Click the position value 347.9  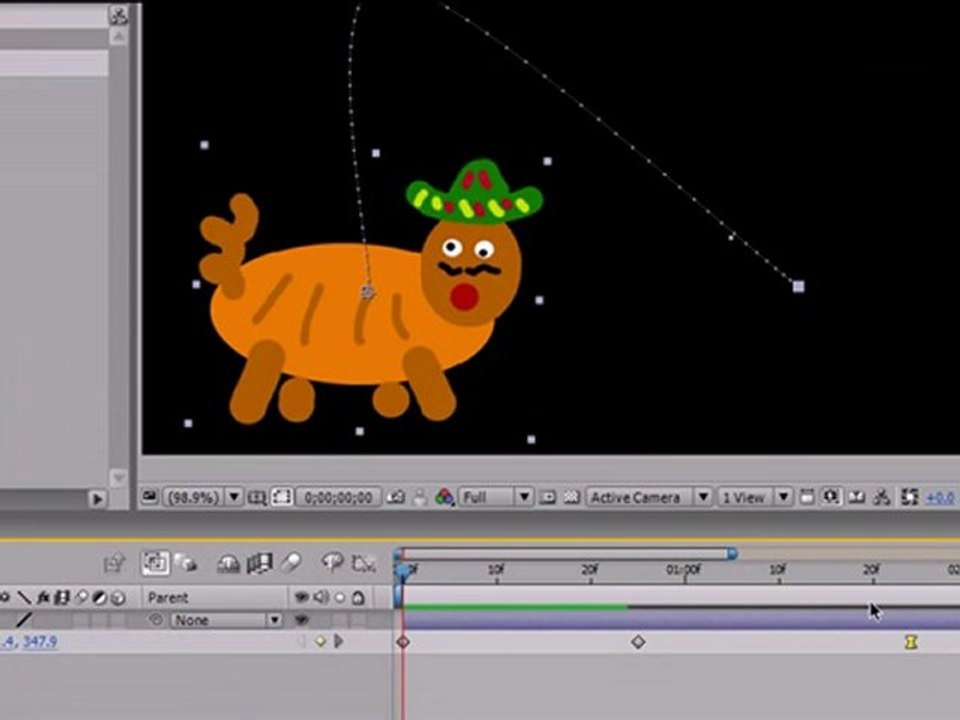coord(39,641)
